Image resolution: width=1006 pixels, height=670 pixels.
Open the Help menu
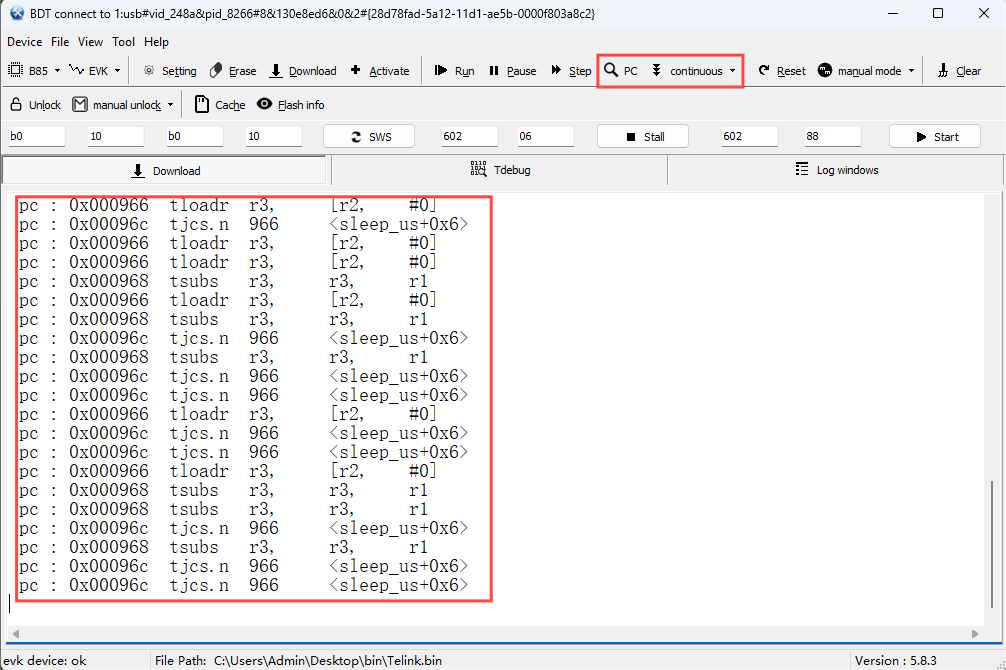pos(156,42)
